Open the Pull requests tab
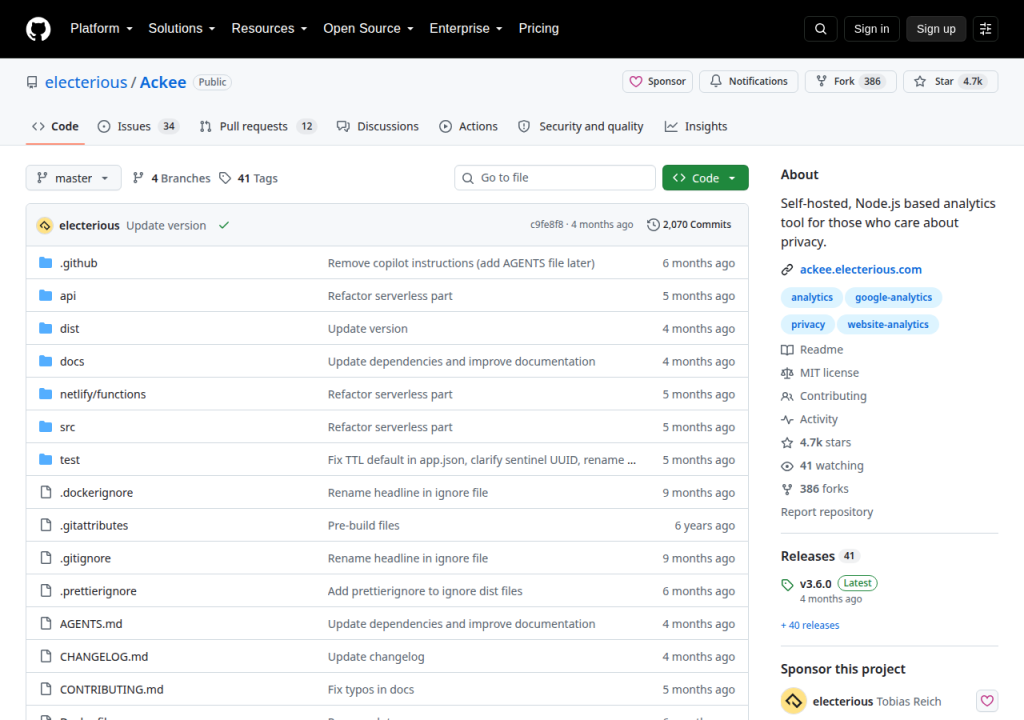The width and height of the screenshot is (1024, 720). tap(257, 126)
